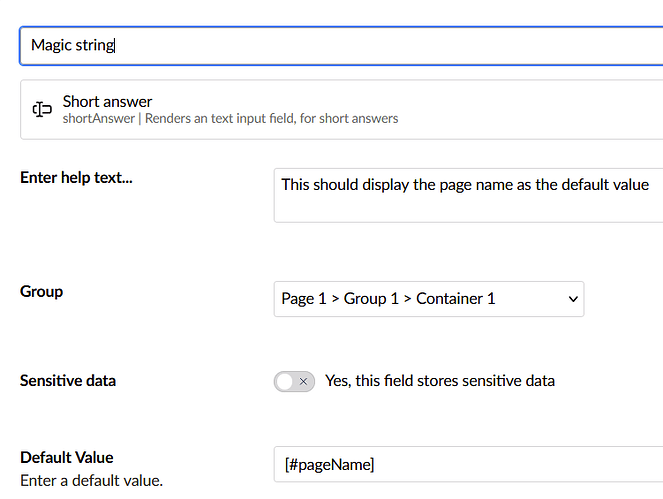Click the 'Enter a default value.' hint text
Image resolution: width=663 pixels, height=499 pixels.
point(91,481)
